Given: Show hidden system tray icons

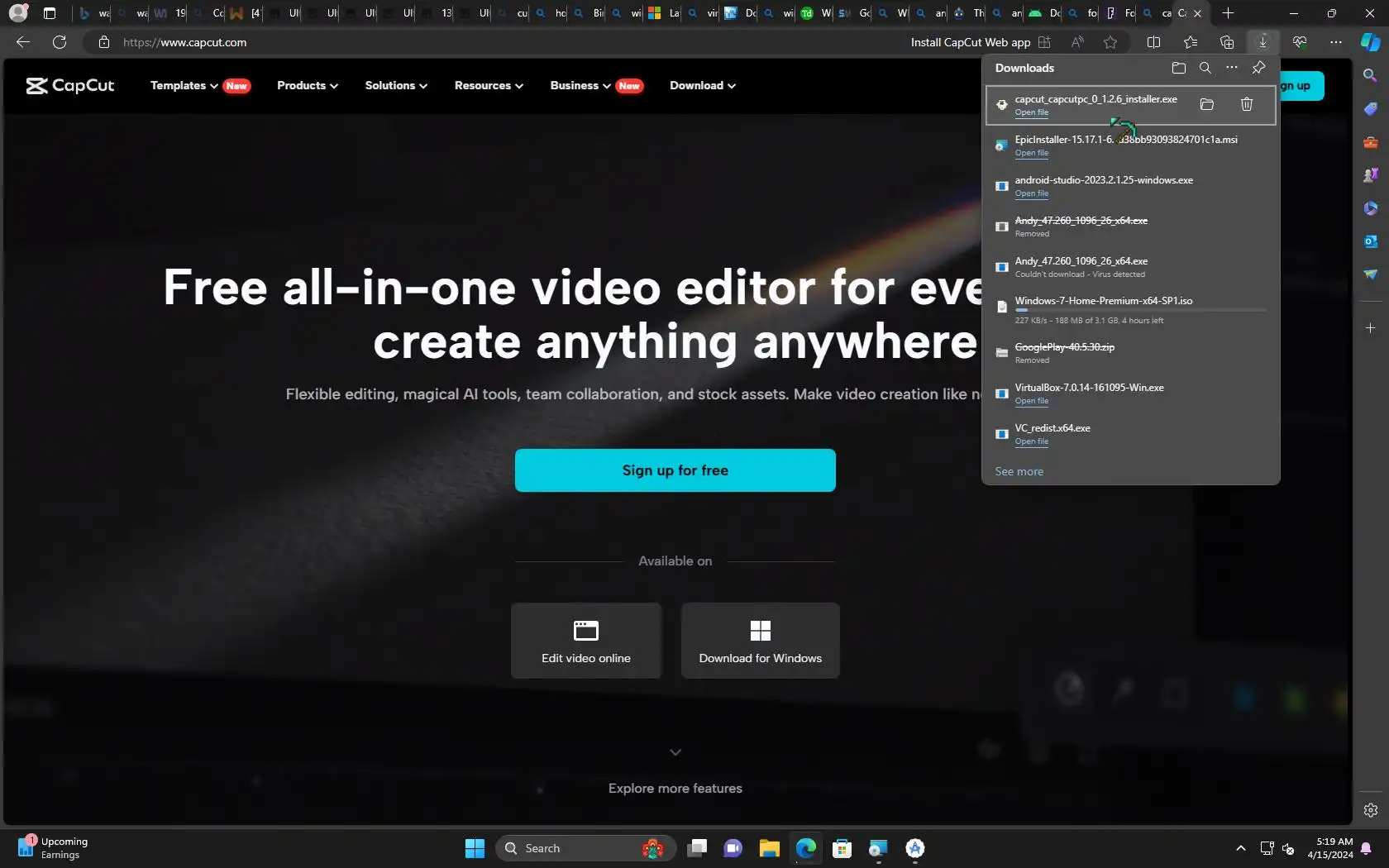Looking at the screenshot, I should pos(1240,848).
